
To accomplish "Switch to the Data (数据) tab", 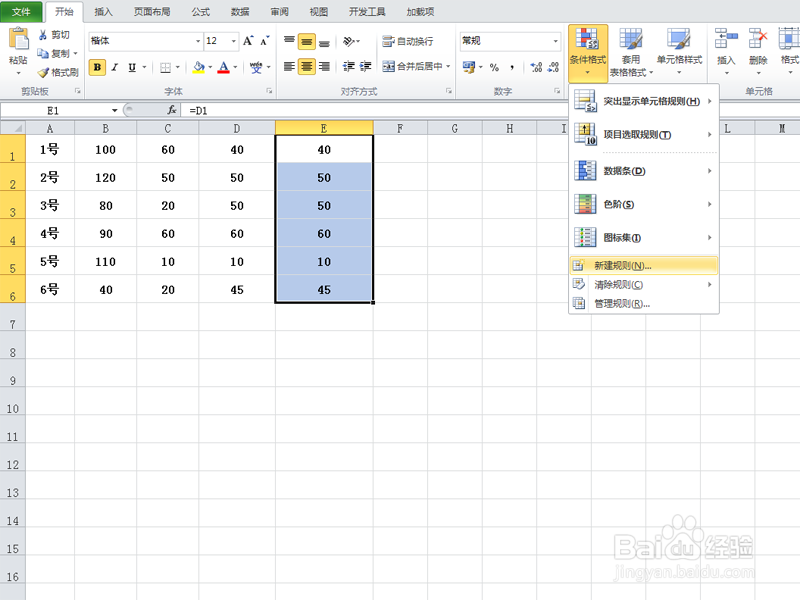I will click(240, 12).
